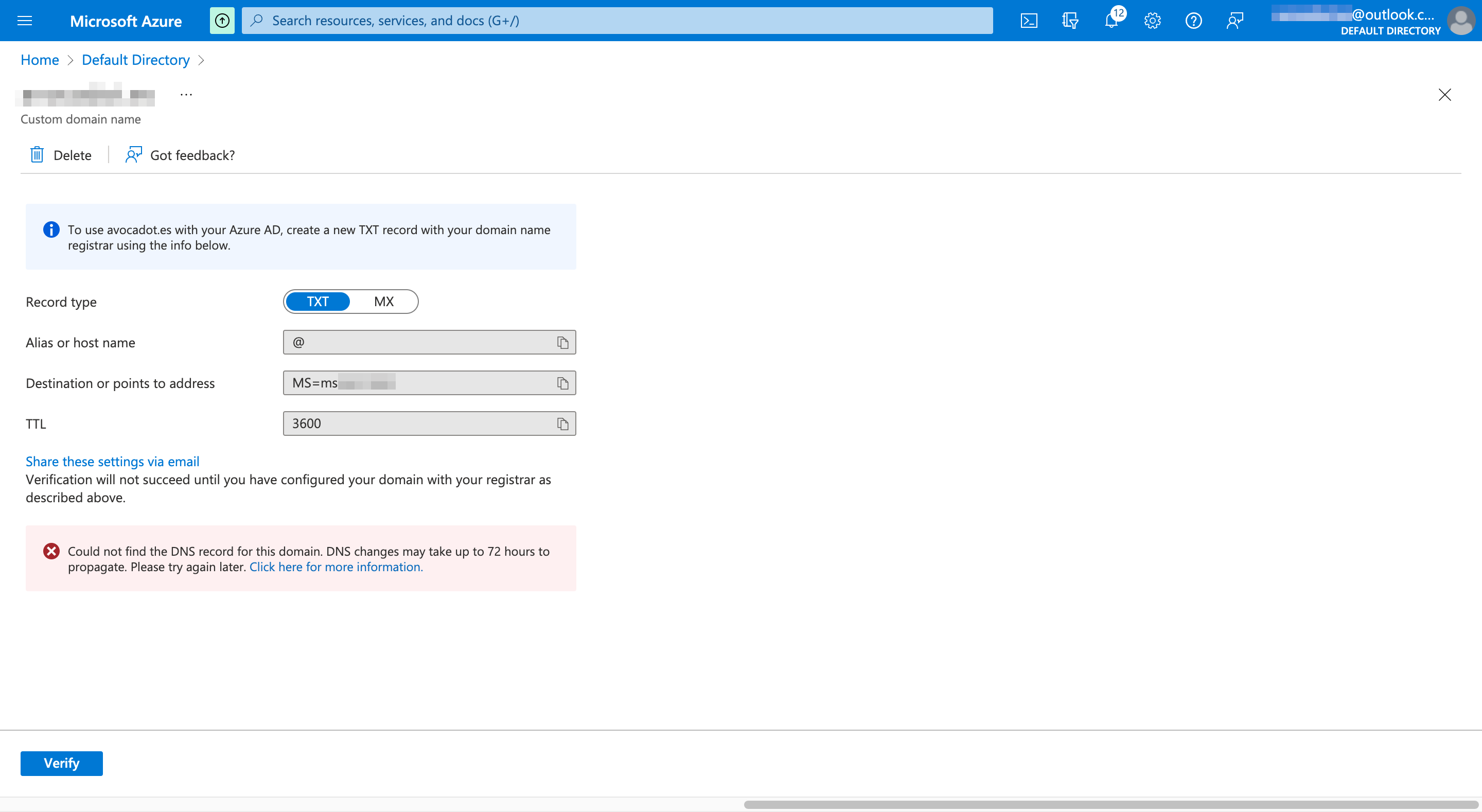Open the help and support menu
This screenshot has height=812, width=1482.
point(1193,20)
